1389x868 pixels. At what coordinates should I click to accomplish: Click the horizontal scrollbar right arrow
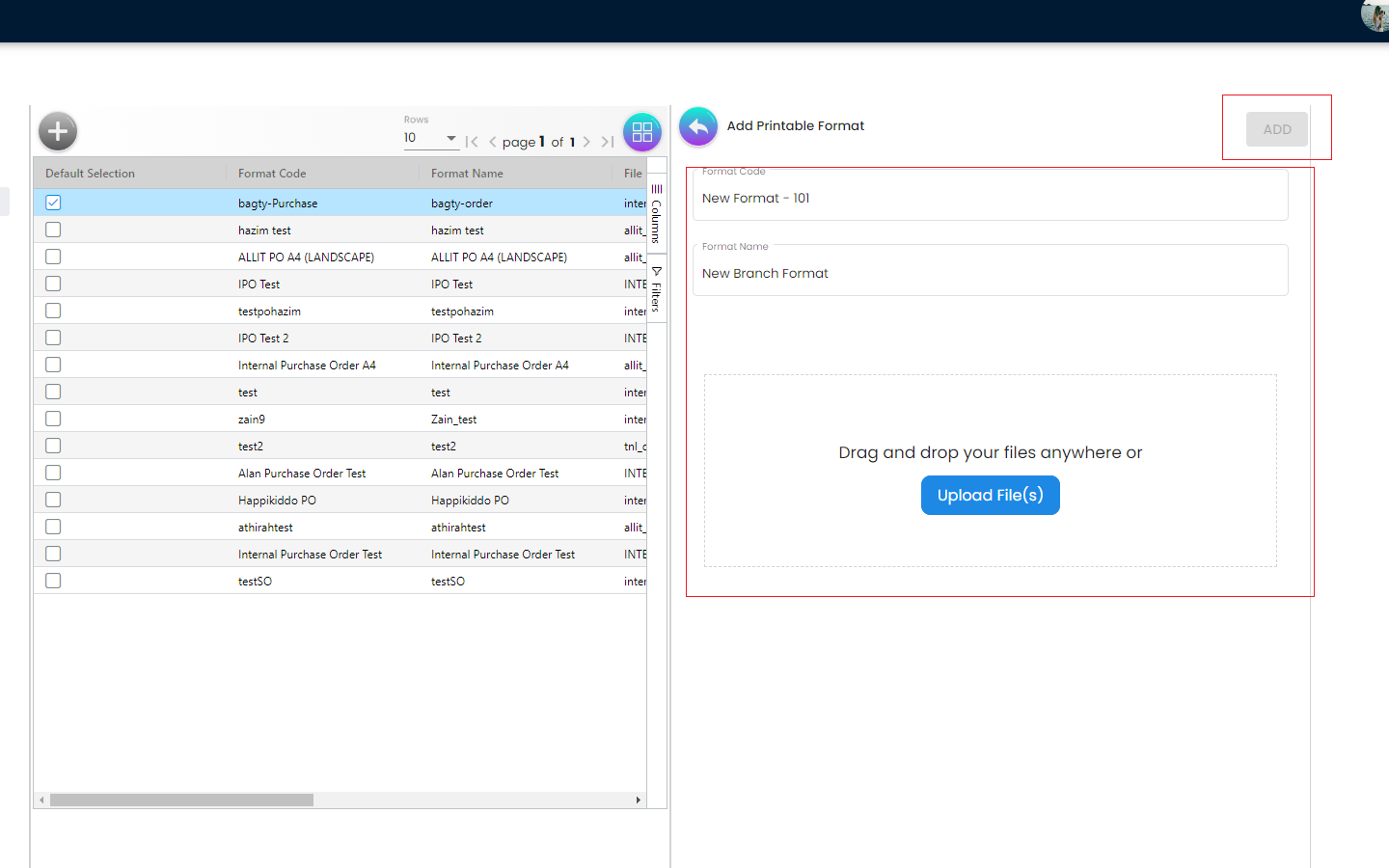point(638,800)
